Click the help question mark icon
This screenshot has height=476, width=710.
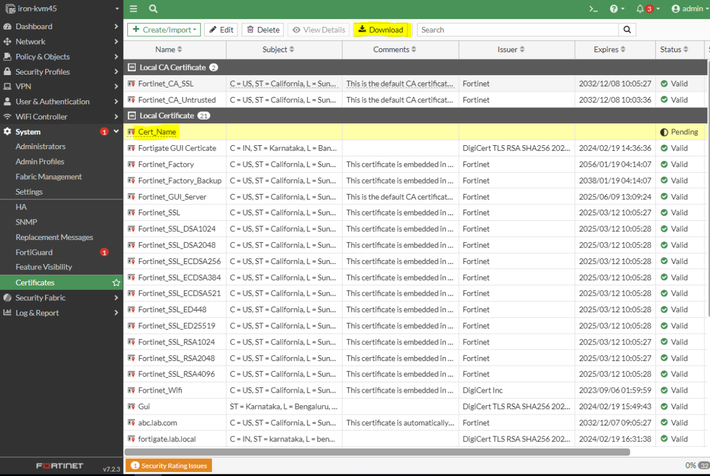pyautogui.click(x=615, y=8)
